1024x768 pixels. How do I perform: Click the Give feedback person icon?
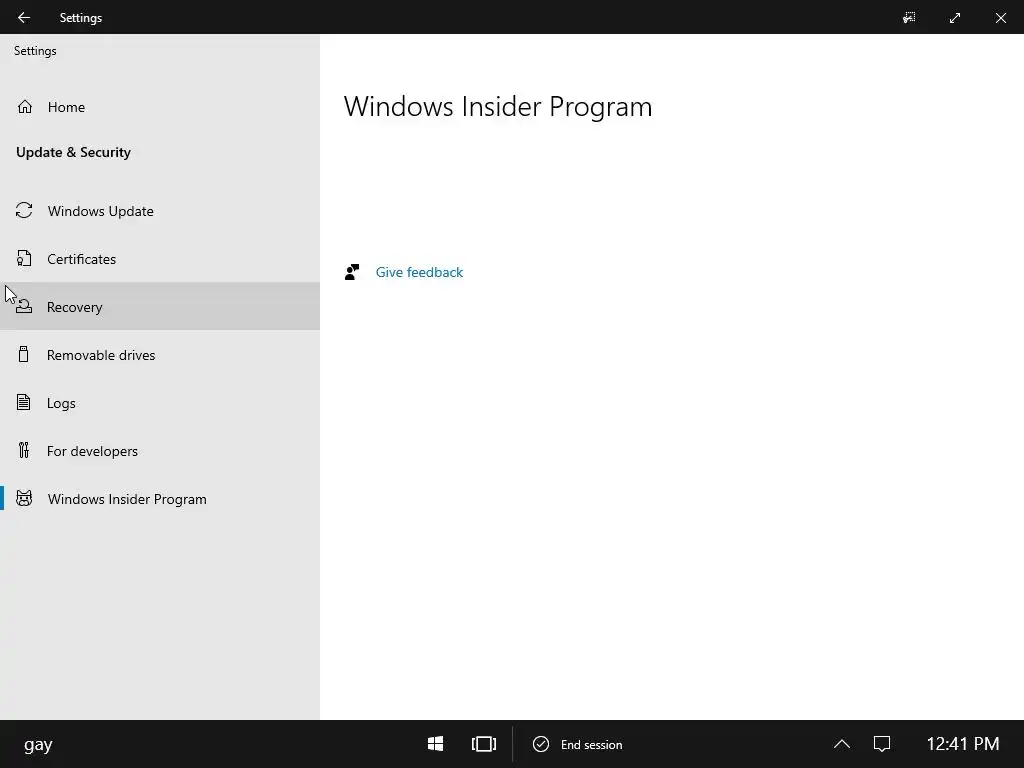[352, 272]
